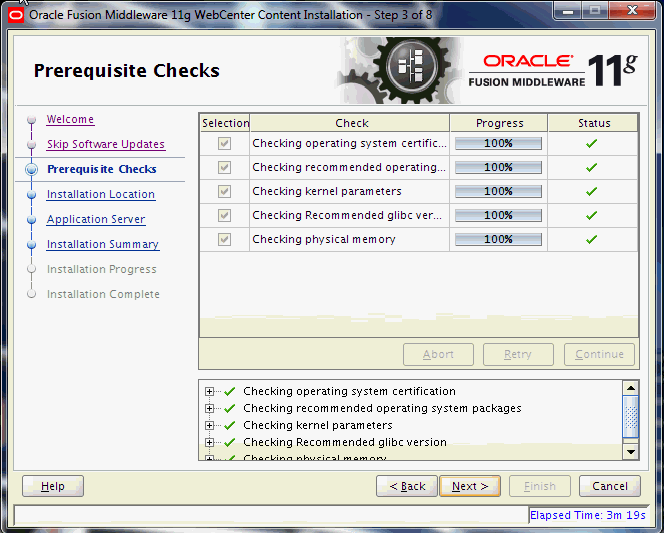Click Next to proceed
Screen dimensions: 664x533
coord(470,486)
